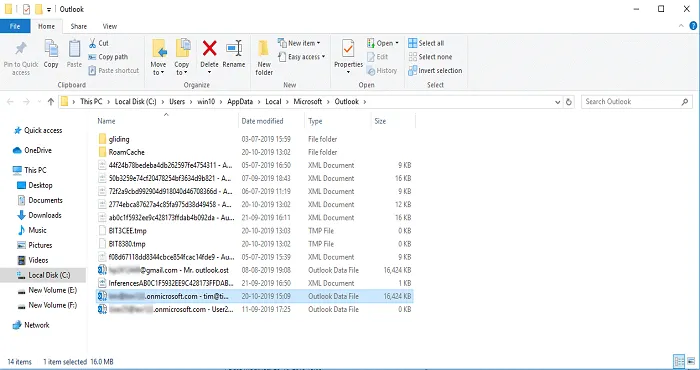Click the New folder icon

[x=264, y=48]
